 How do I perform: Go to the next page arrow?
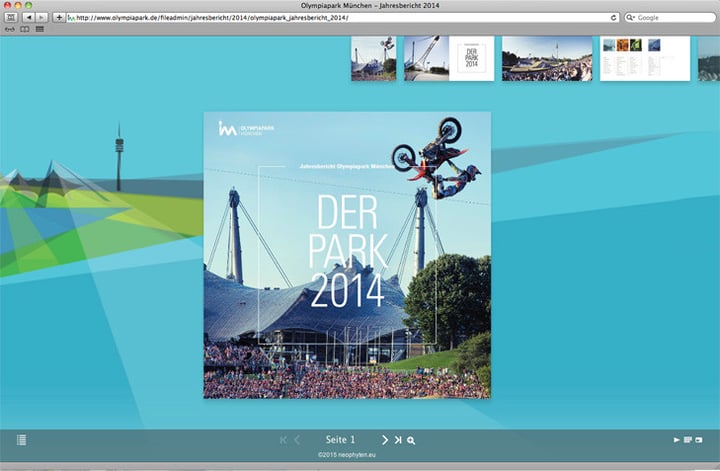point(384,440)
